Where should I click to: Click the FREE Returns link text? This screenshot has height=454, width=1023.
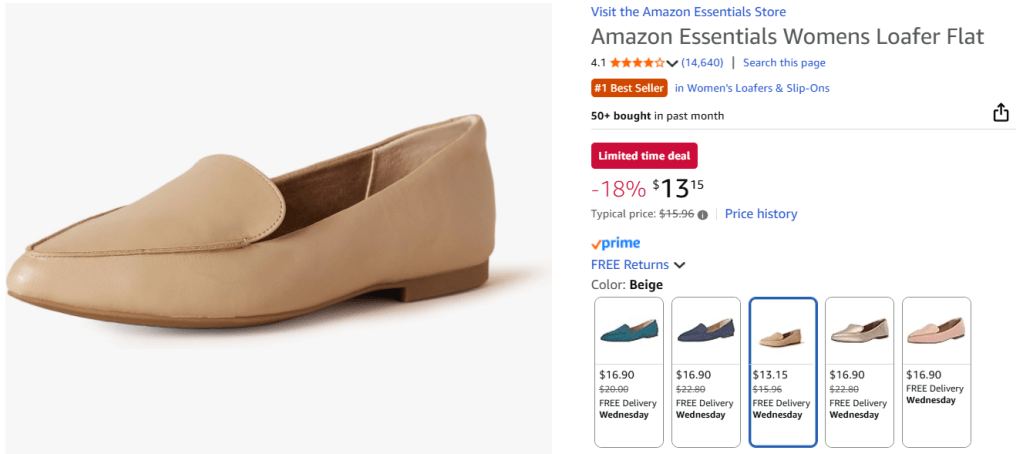630,265
